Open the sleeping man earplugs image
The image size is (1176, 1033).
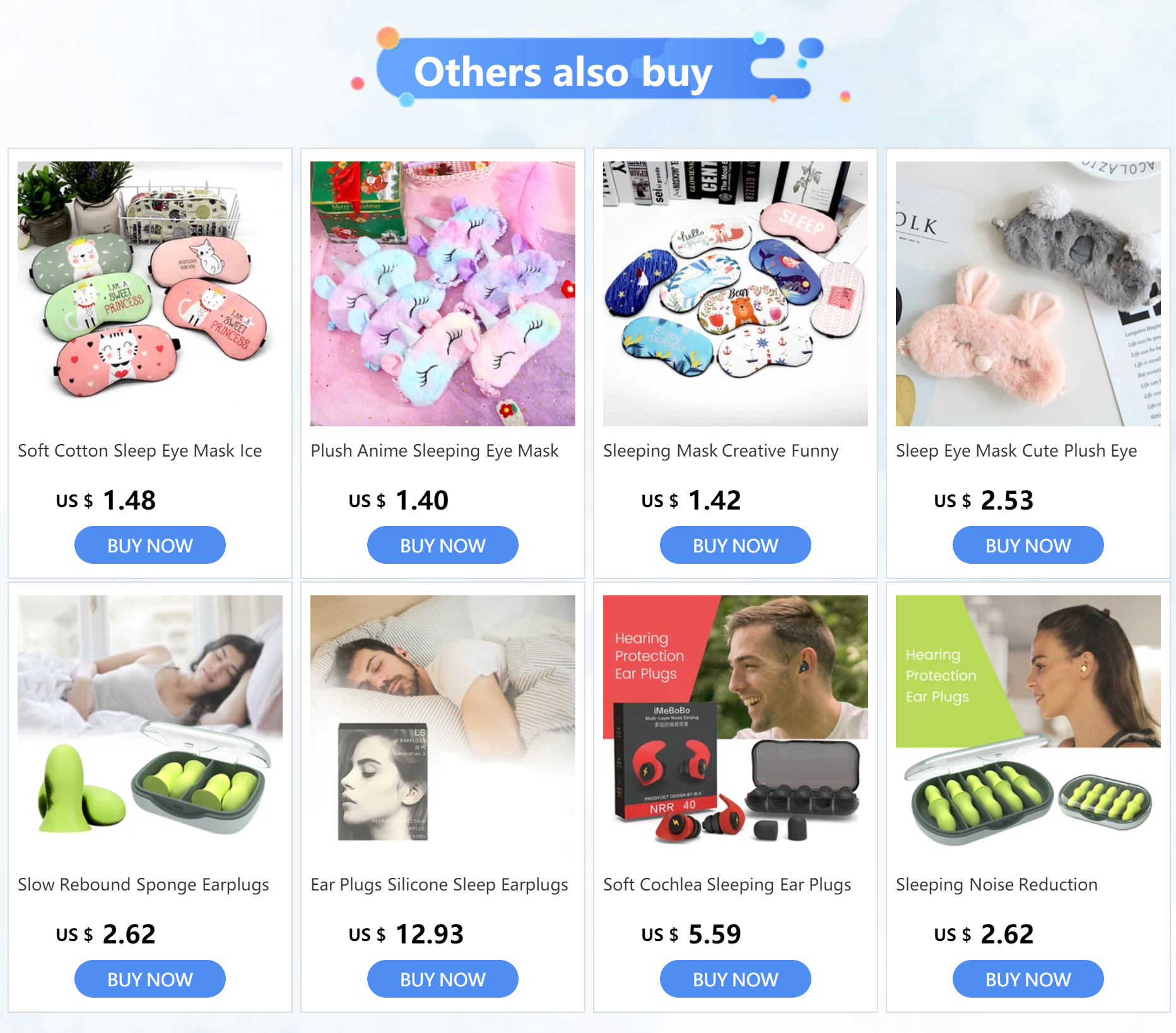[x=443, y=728]
